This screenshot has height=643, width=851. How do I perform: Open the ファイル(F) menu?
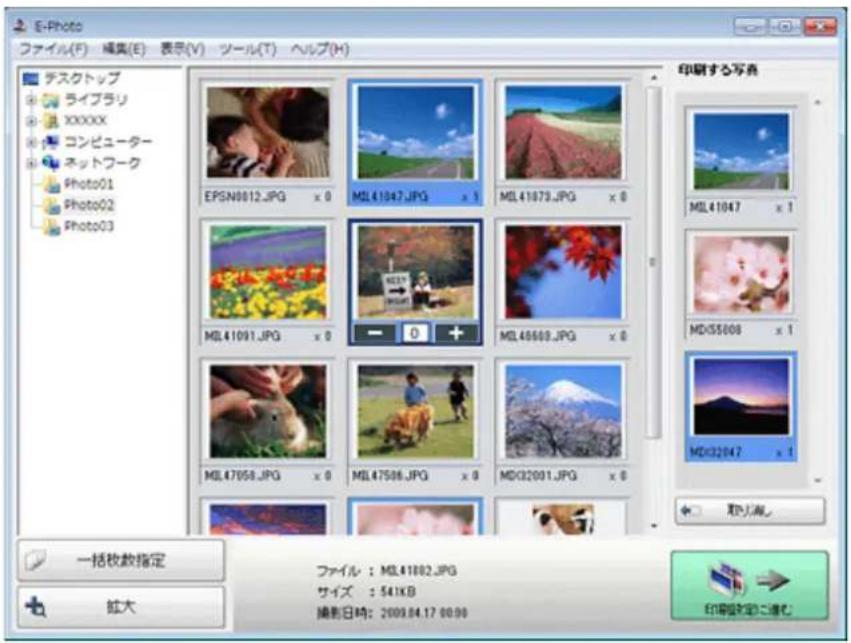point(50,48)
